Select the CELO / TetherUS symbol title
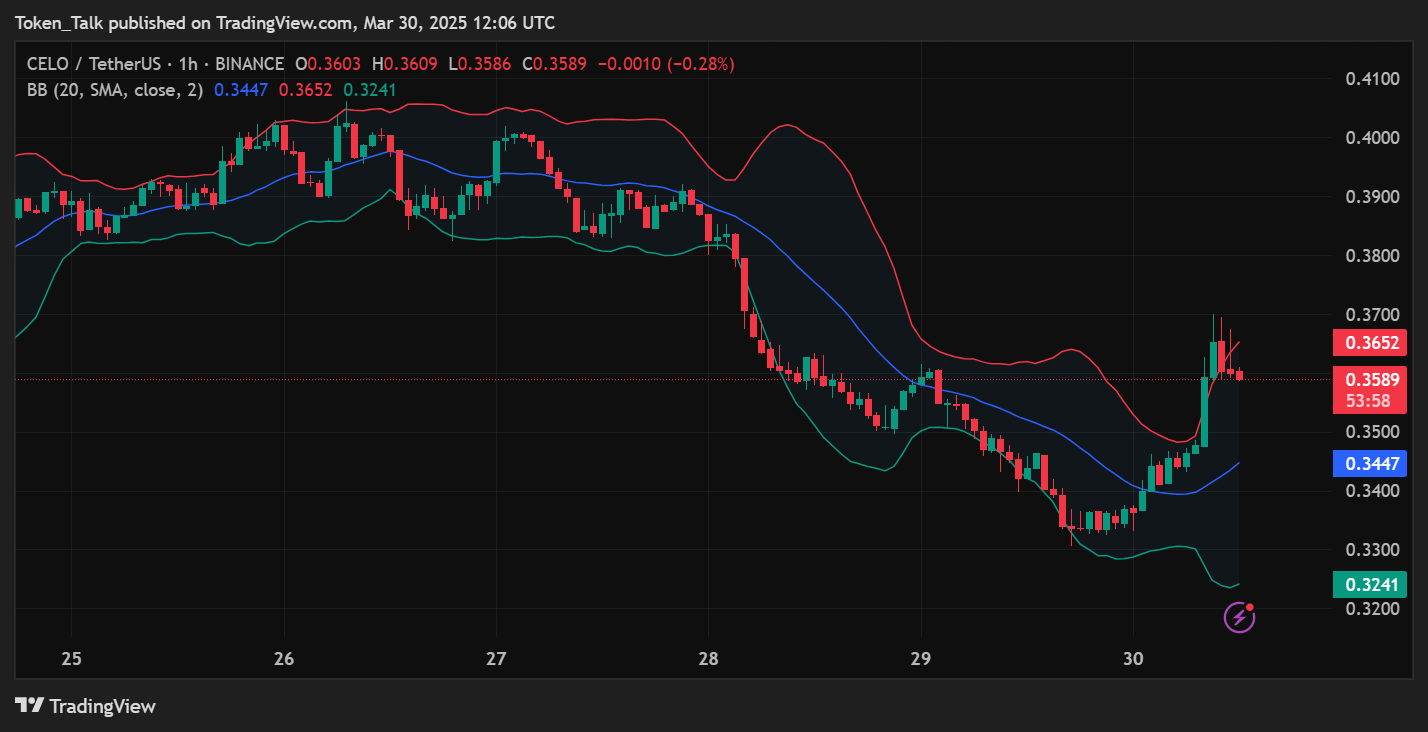Image resolution: width=1428 pixels, height=732 pixels. [98, 64]
